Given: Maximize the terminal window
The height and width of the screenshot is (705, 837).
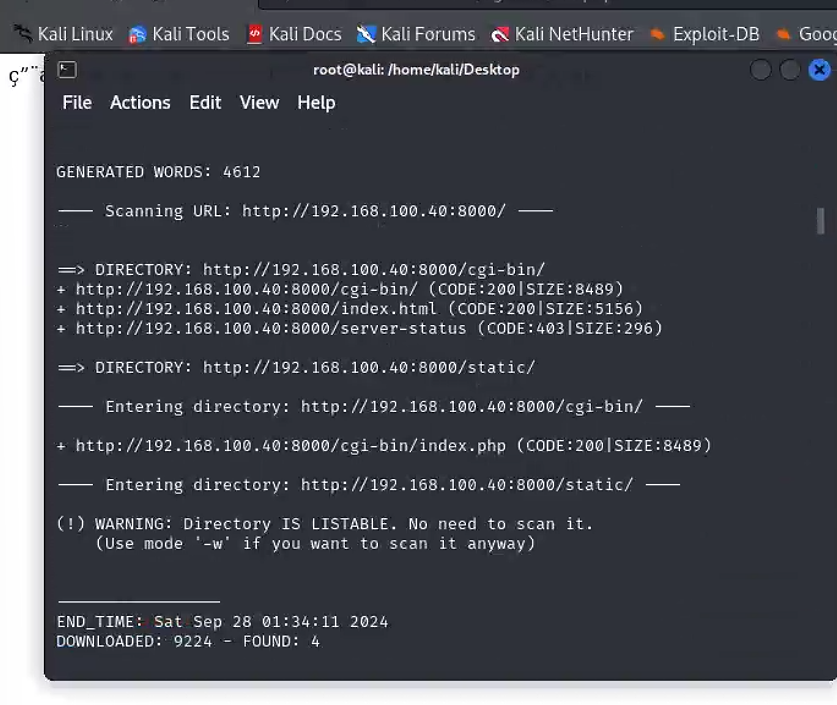Looking at the screenshot, I should (790, 70).
